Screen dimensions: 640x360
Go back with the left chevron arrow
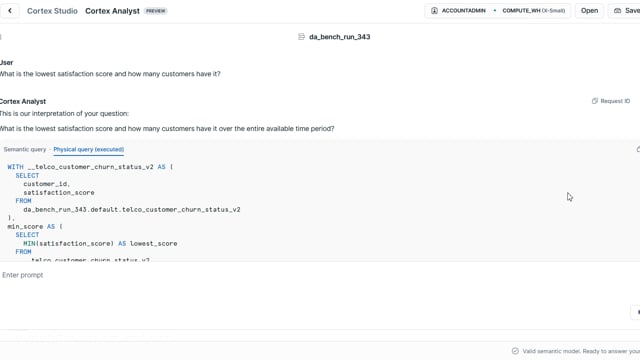click(x=10, y=11)
